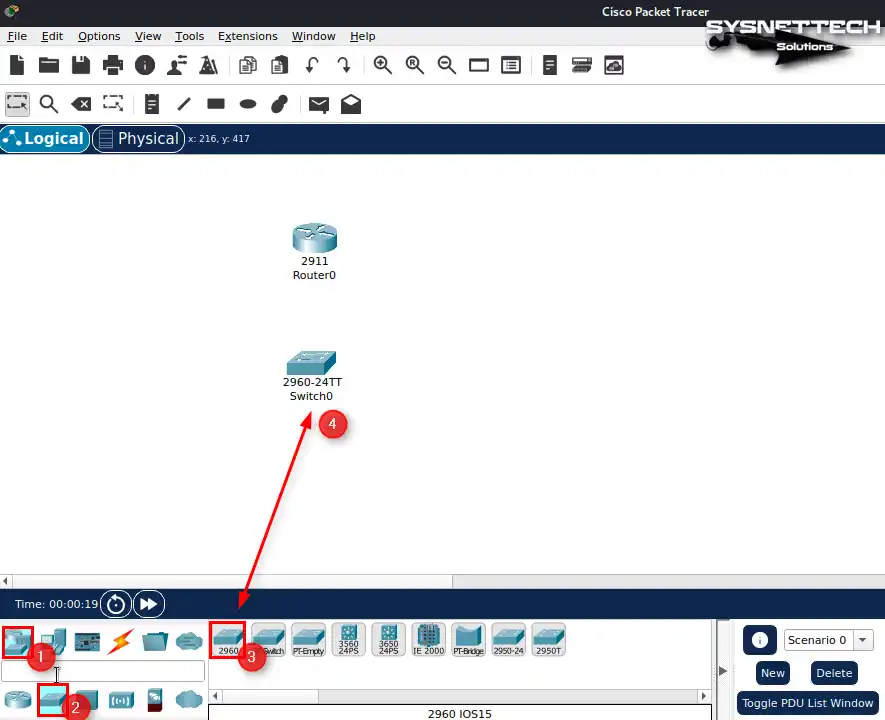Pick the 2960 switch model
This screenshot has height=720, width=885.
point(227,640)
